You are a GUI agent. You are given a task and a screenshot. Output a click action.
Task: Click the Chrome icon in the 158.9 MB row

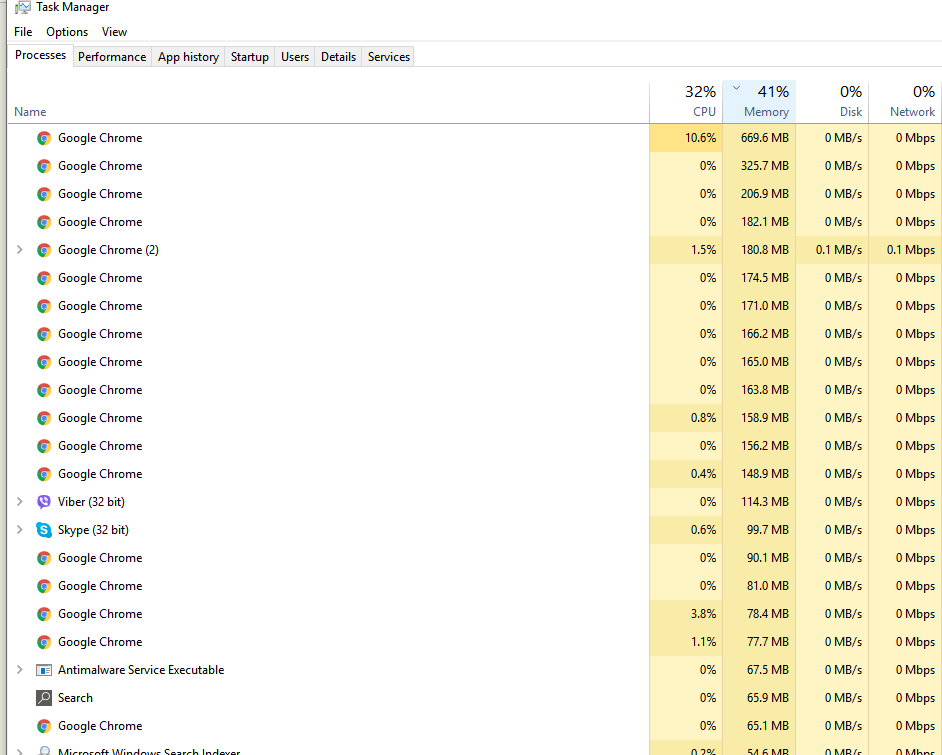point(43,418)
